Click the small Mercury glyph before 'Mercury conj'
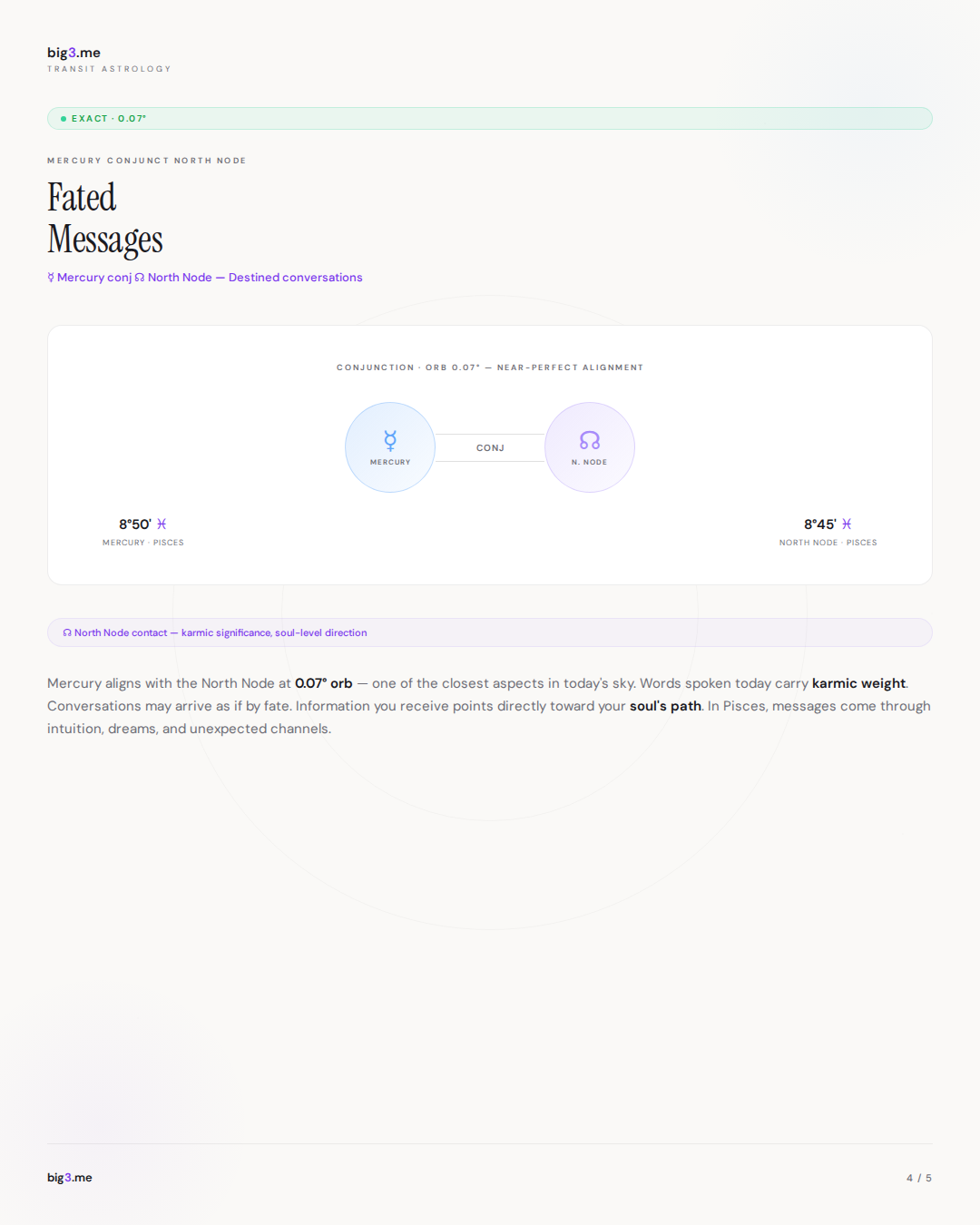This screenshot has height=1225, width=980. 51,278
